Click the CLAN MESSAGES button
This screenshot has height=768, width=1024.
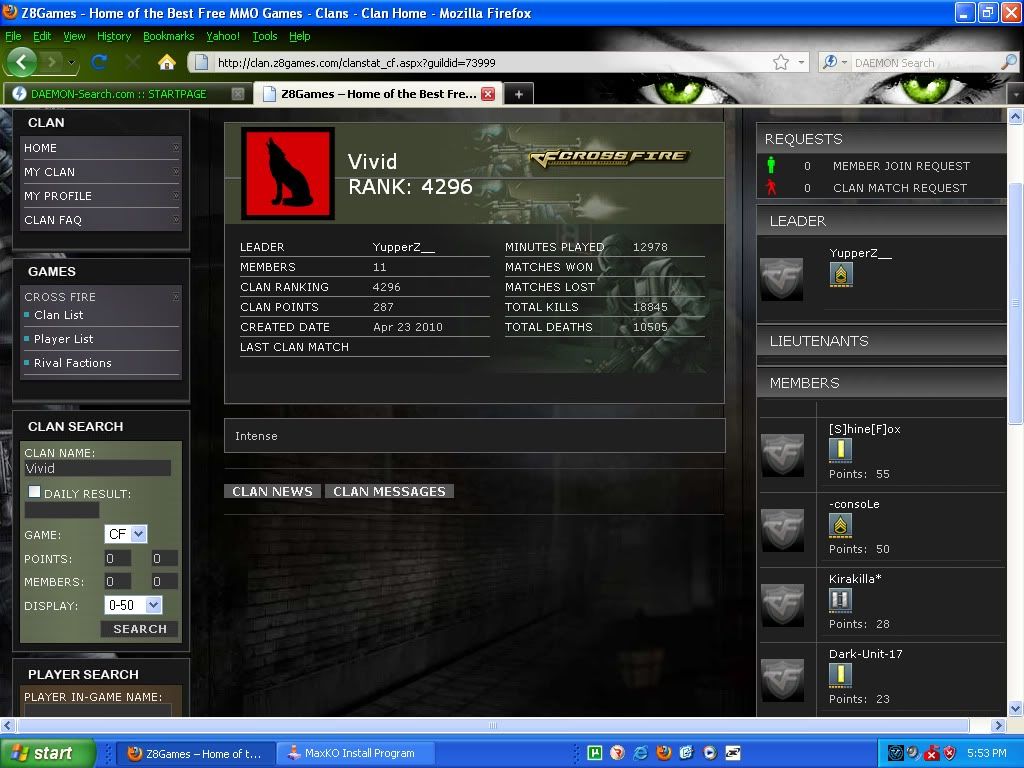[x=389, y=491]
